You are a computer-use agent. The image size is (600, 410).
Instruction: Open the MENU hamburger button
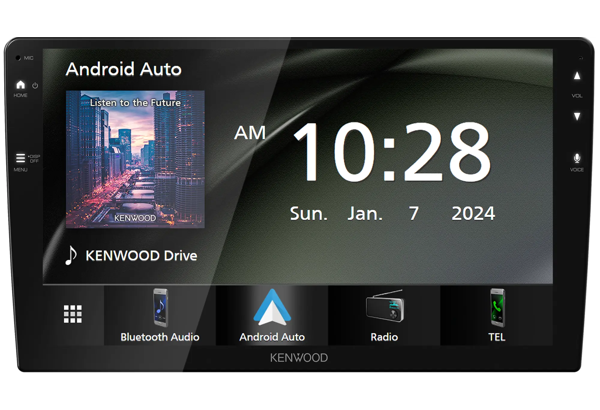tap(20, 158)
